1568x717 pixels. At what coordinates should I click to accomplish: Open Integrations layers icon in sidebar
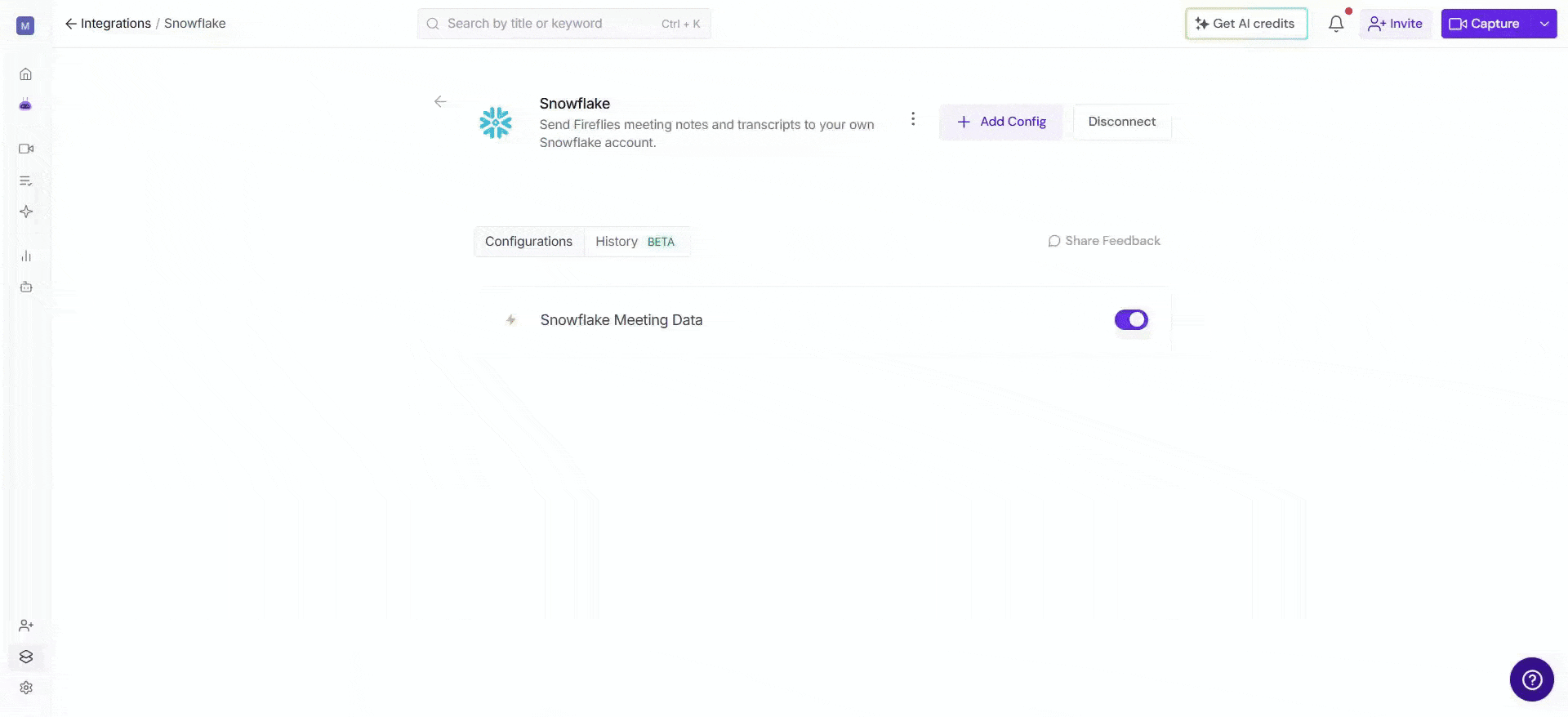point(26,657)
